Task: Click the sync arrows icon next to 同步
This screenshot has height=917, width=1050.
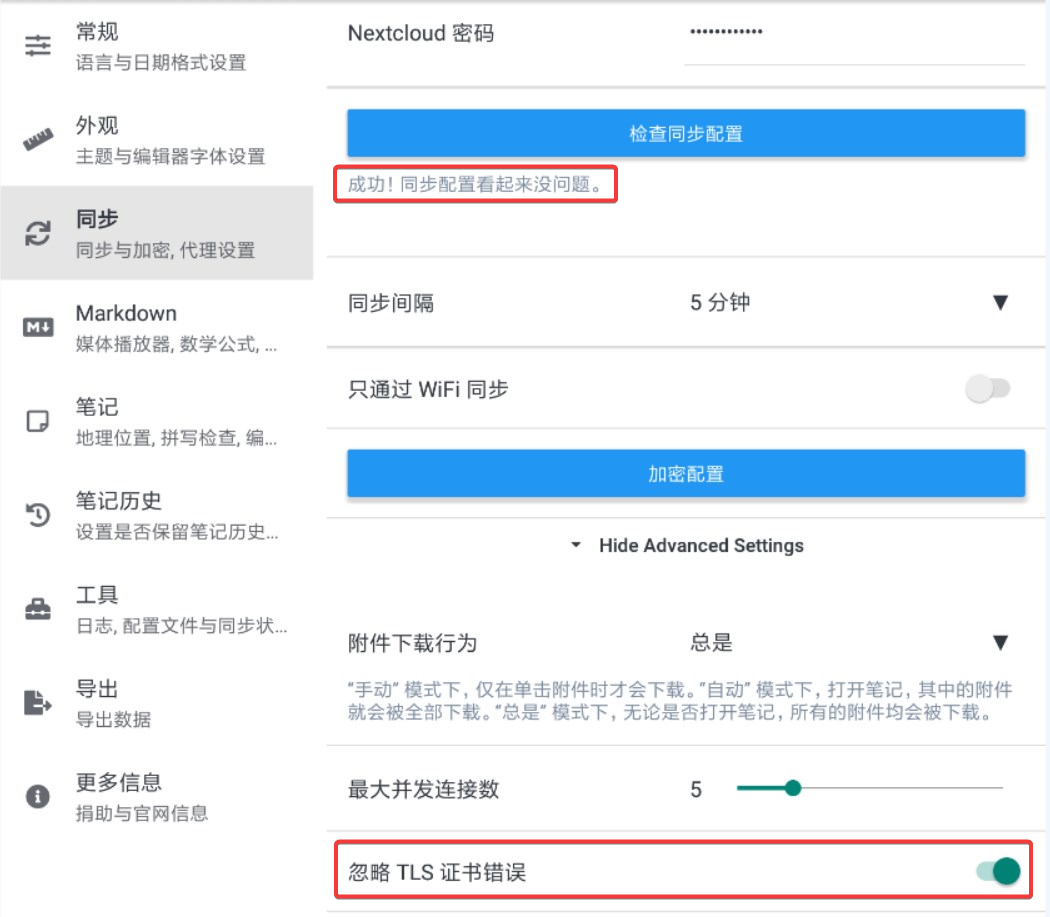Action: [x=38, y=233]
